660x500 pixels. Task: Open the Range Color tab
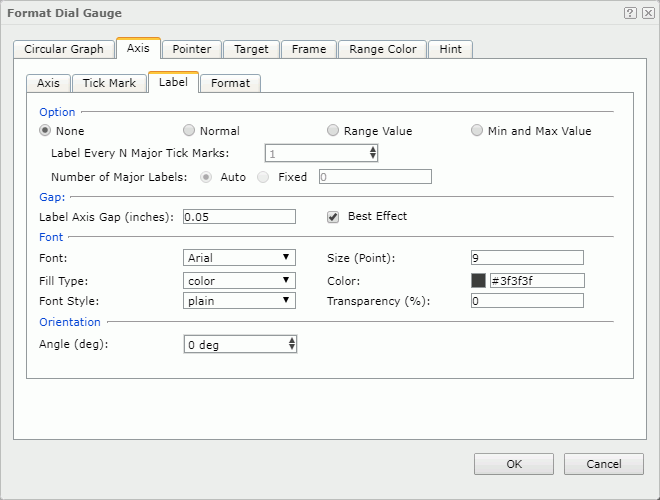coord(383,49)
